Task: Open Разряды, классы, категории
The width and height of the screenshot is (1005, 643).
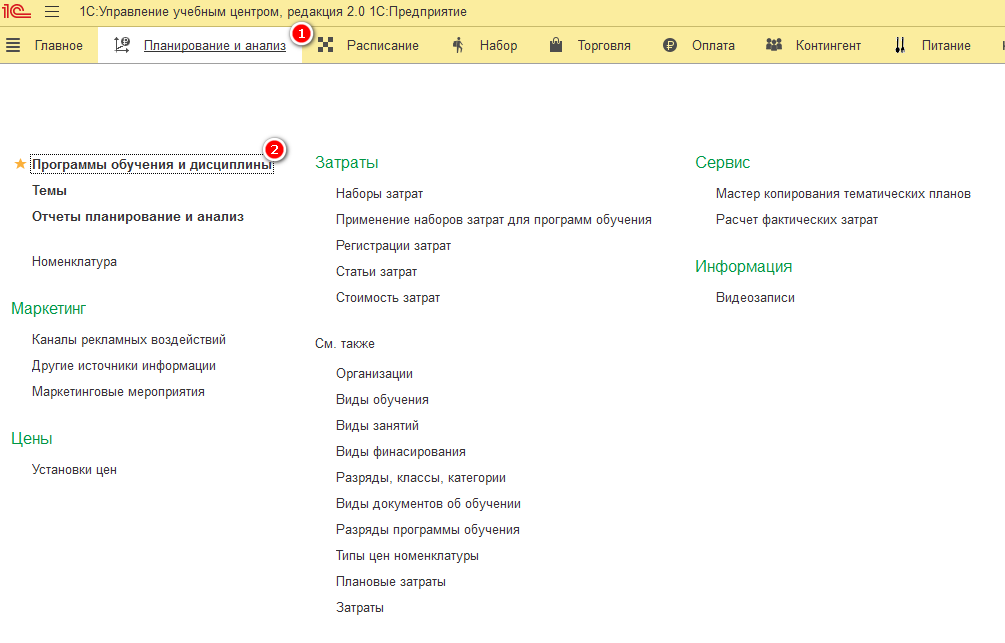Action: pyautogui.click(x=421, y=478)
